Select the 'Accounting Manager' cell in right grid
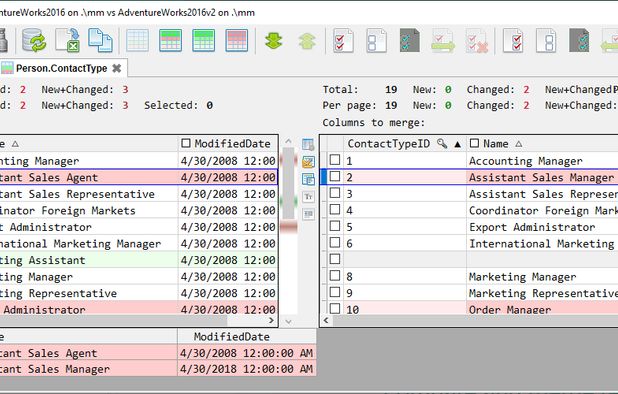 click(542, 161)
